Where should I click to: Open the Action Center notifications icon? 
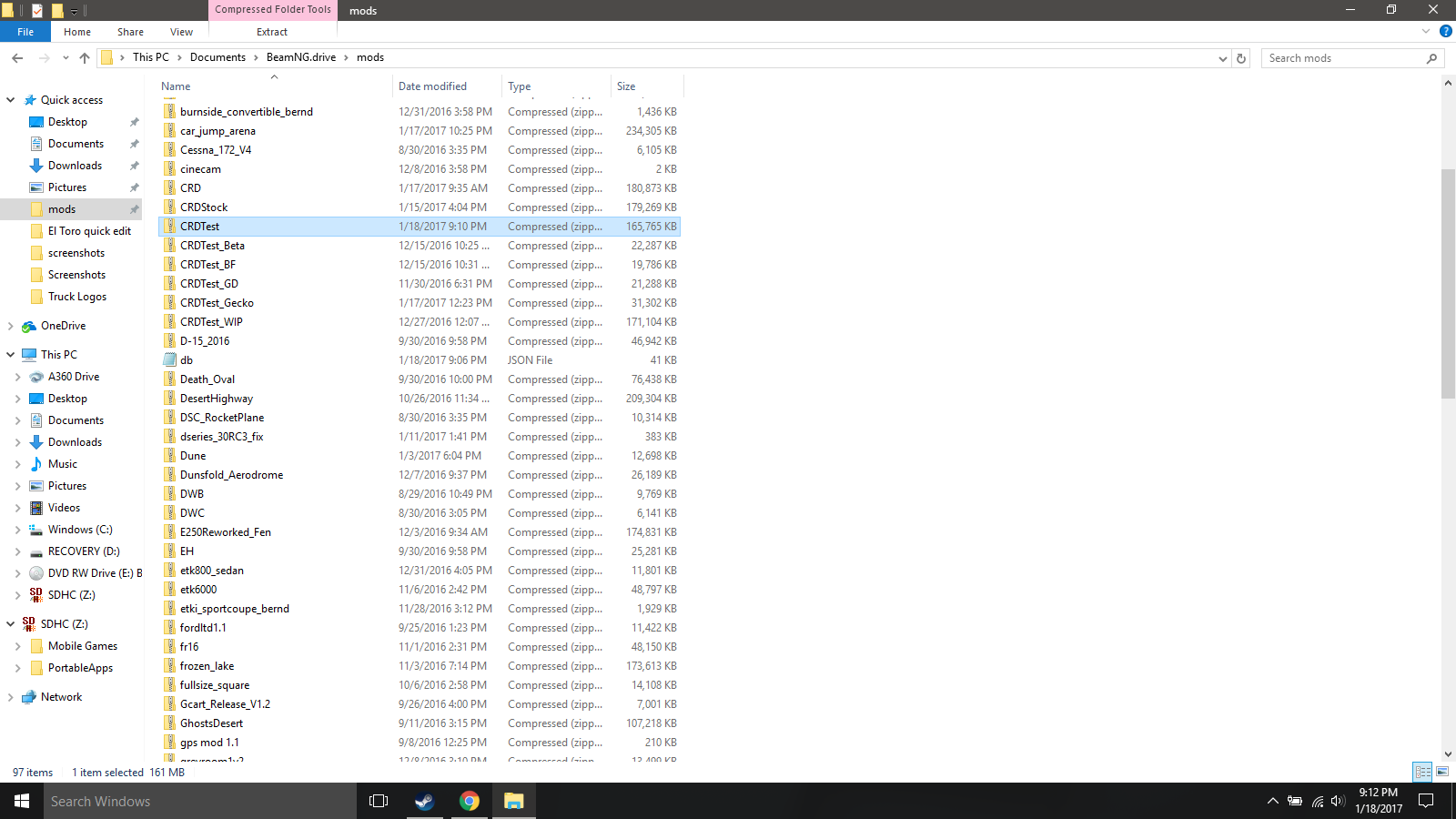coord(1427,801)
